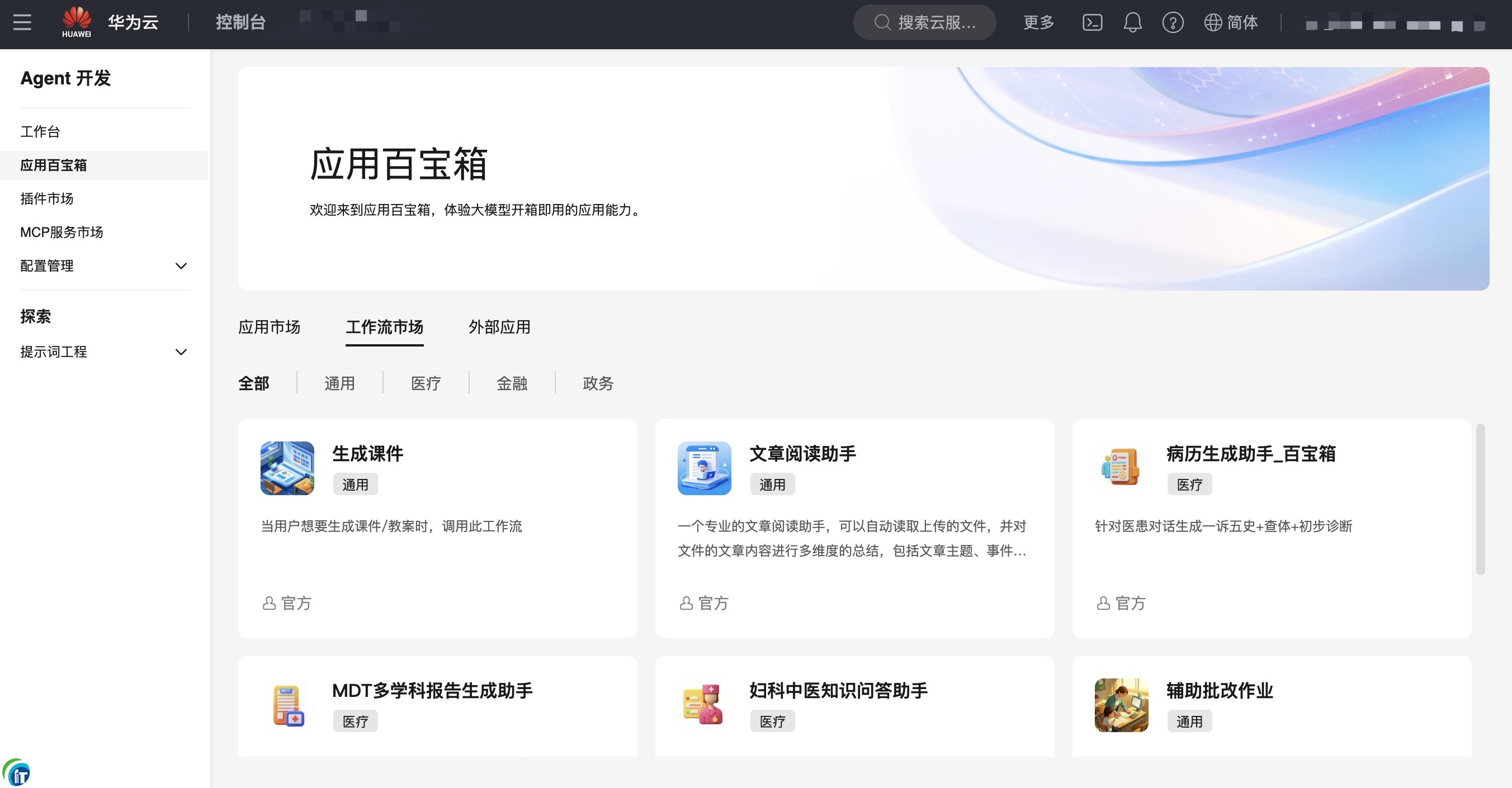Open the MDT多学科报告生成助手 title
1512x788 pixels.
(432, 691)
